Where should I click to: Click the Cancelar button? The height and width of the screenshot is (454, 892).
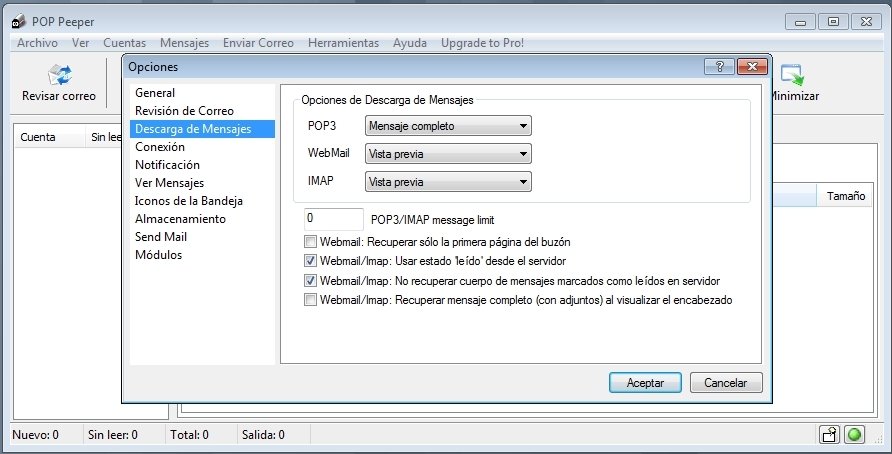pos(726,383)
